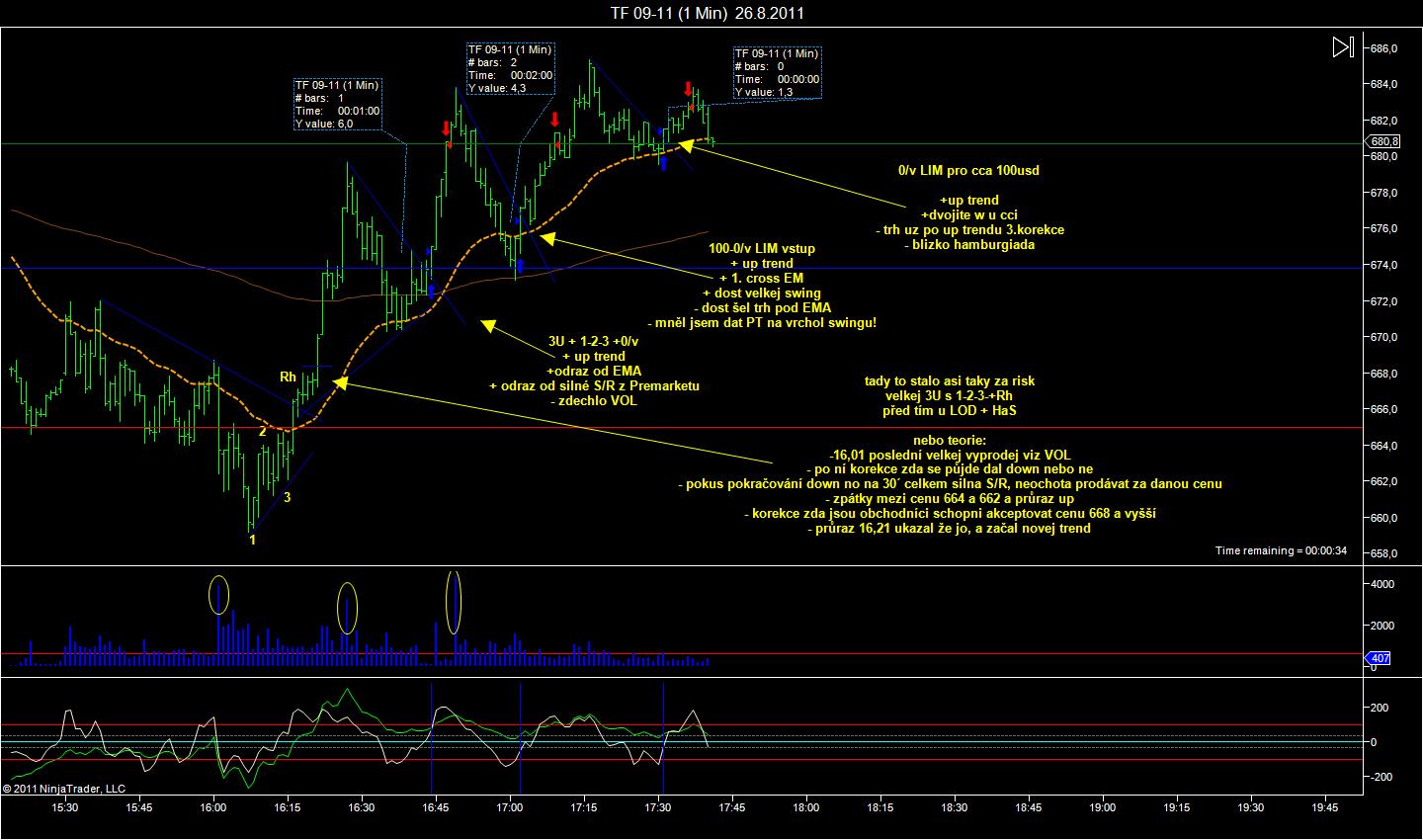Click the 658,0 price axis label
The width and height of the screenshot is (1423, 840).
coord(1382,553)
